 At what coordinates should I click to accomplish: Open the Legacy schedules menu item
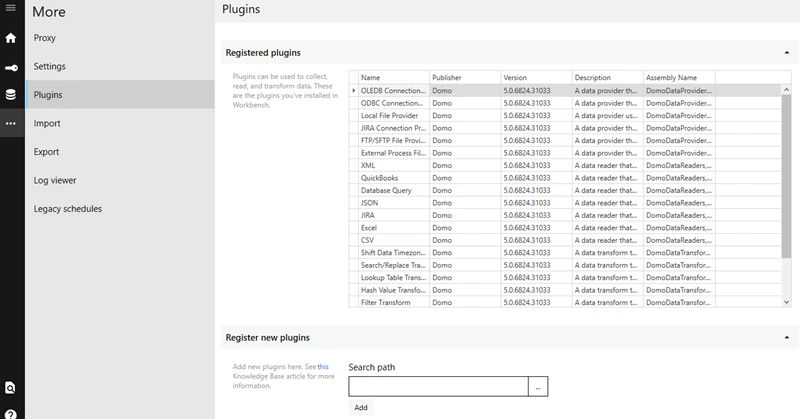pos(120,209)
